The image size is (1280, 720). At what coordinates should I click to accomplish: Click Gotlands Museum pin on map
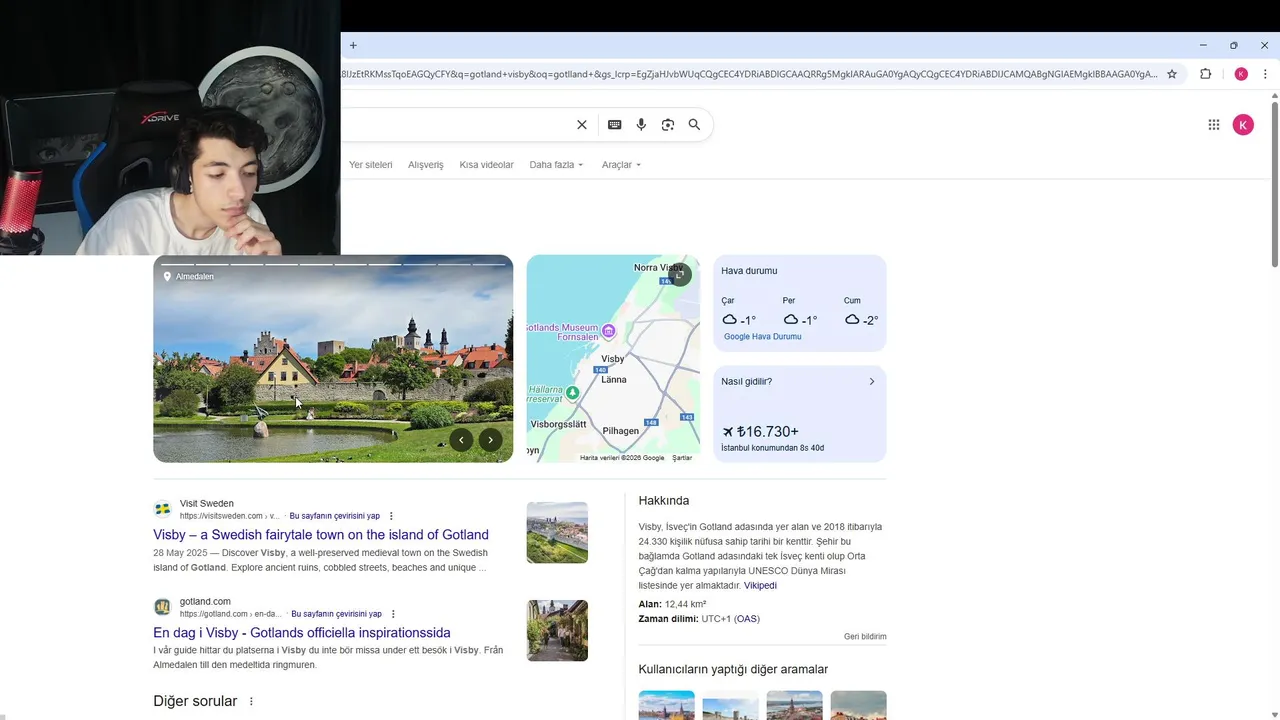click(608, 331)
